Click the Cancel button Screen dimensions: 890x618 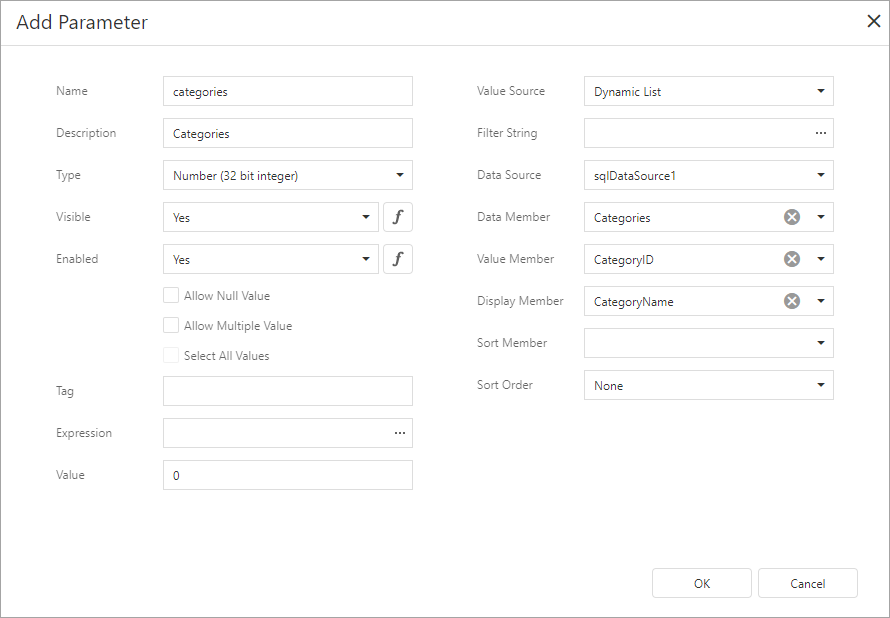[807, 583]
